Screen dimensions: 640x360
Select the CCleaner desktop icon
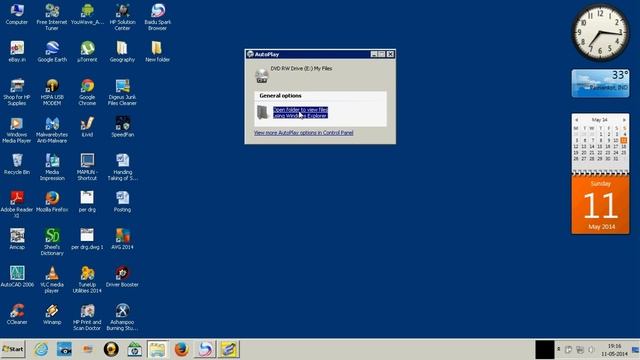point(17,314)
